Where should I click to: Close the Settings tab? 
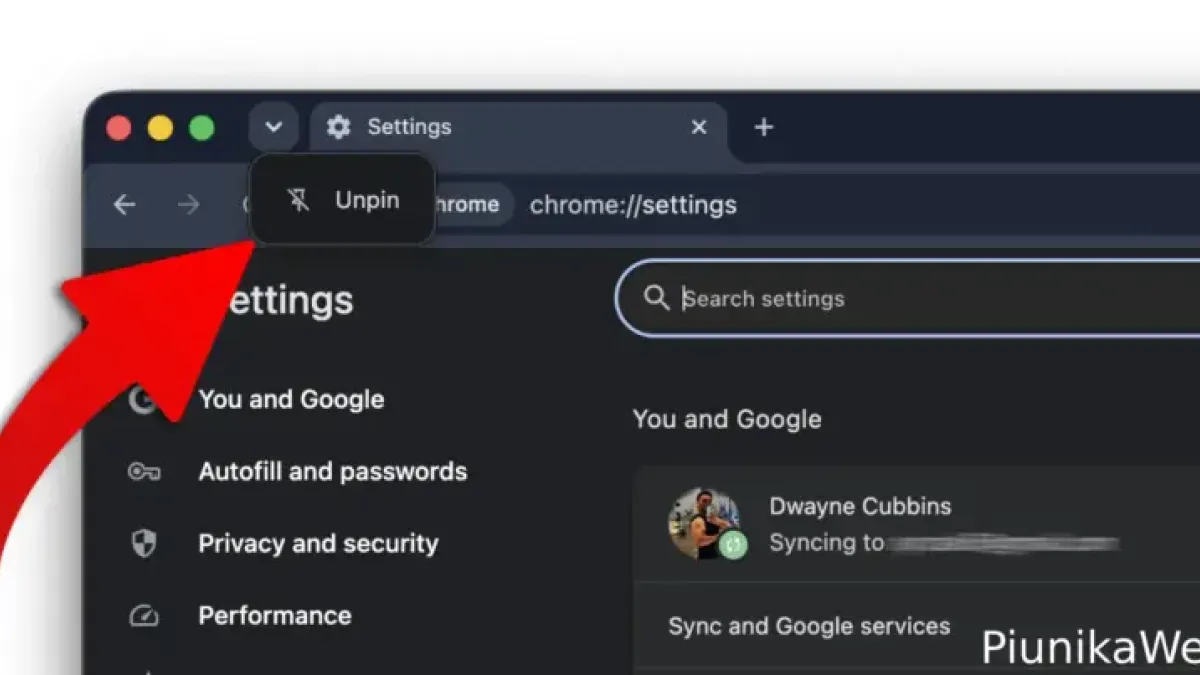pyautogui.click(x=699, y=127)
